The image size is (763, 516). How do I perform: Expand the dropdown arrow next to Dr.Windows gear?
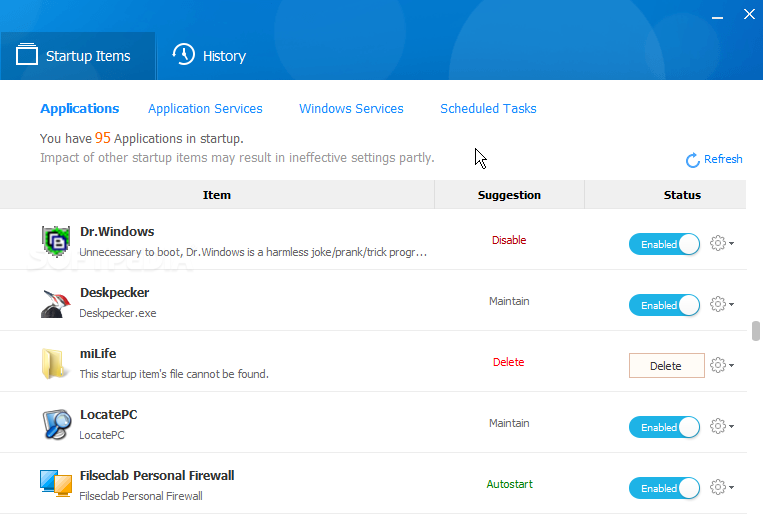coord(731,243)
